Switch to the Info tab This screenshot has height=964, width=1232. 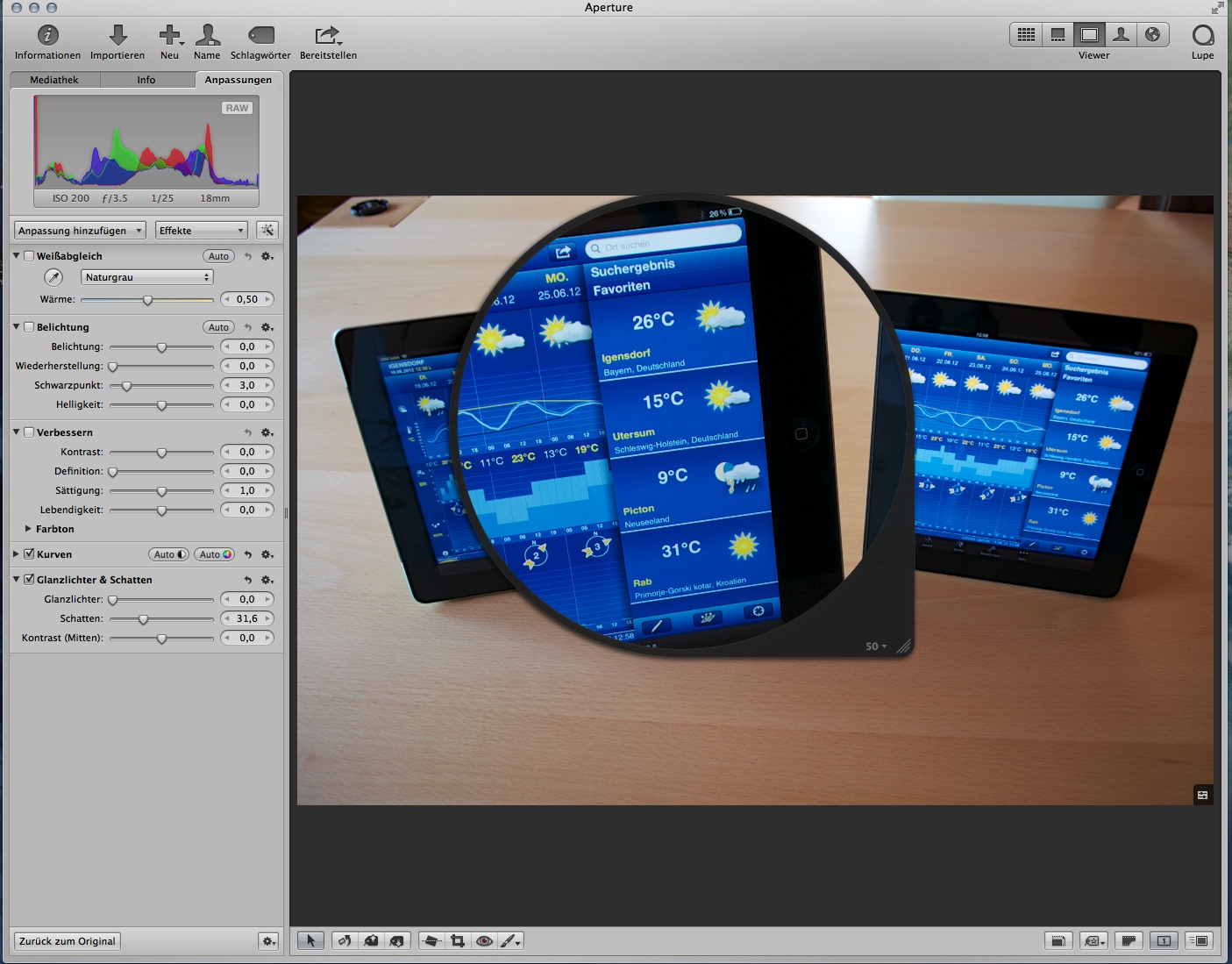[146, 80]
